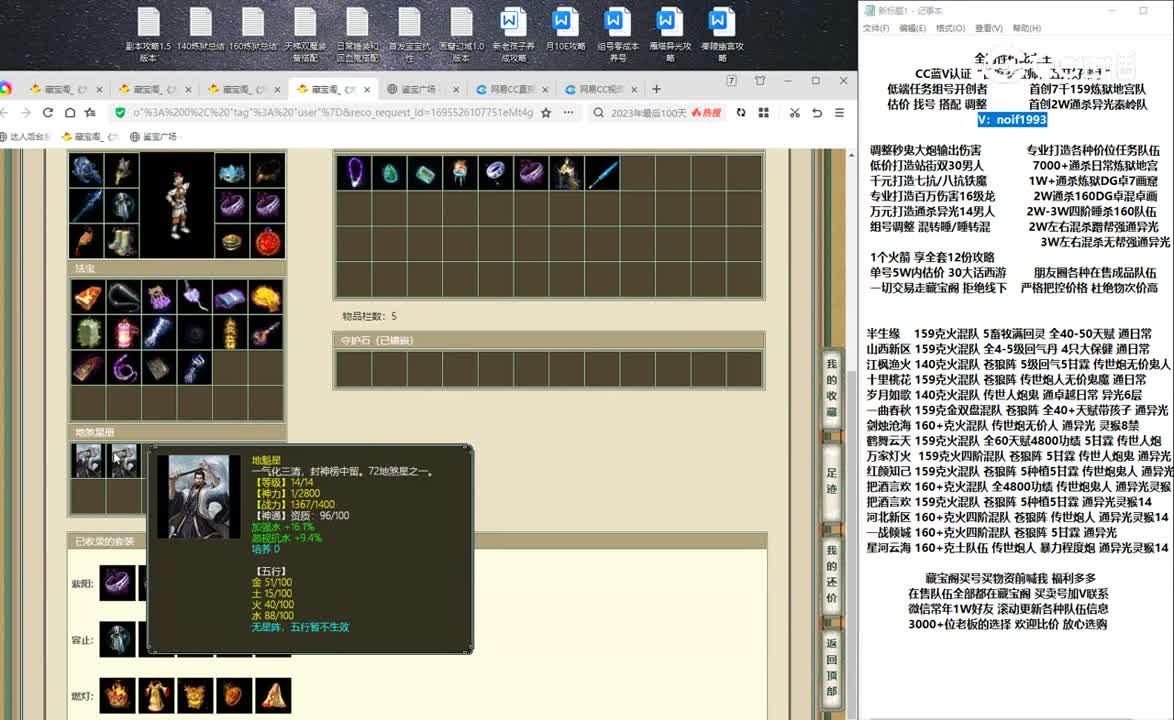Click the silver whip treasure icon

124,296
